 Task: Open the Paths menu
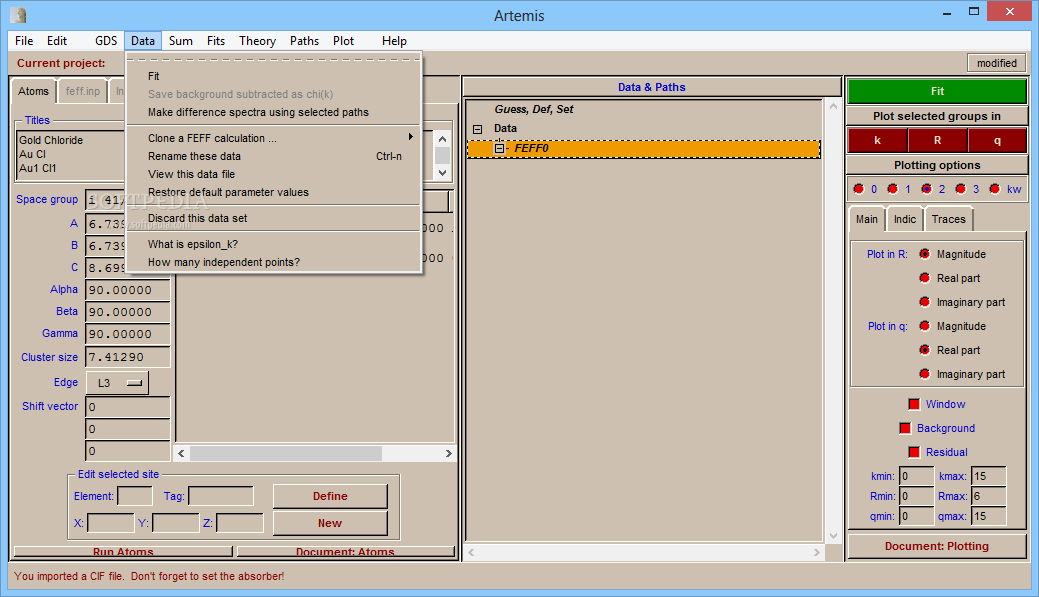[x=304, y=40]
